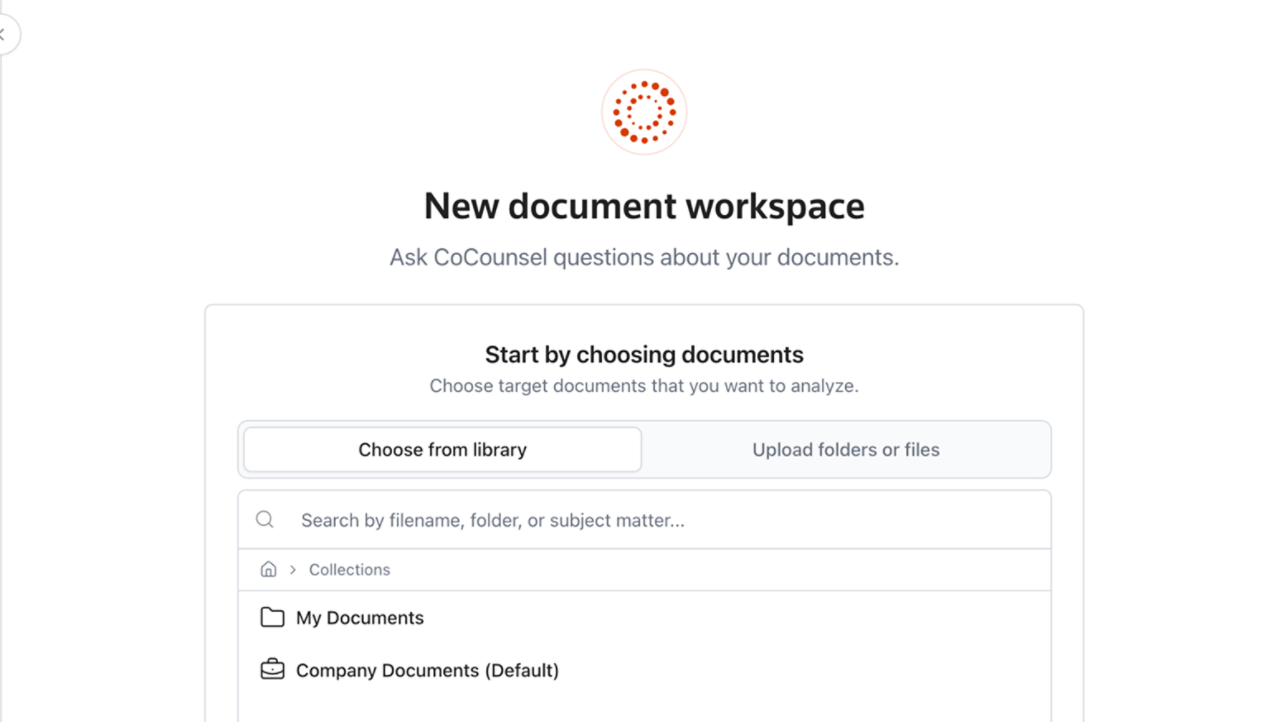Click the (Default) label beside Company Documents
The image size is (1280, 722).
tap(521, 670)
